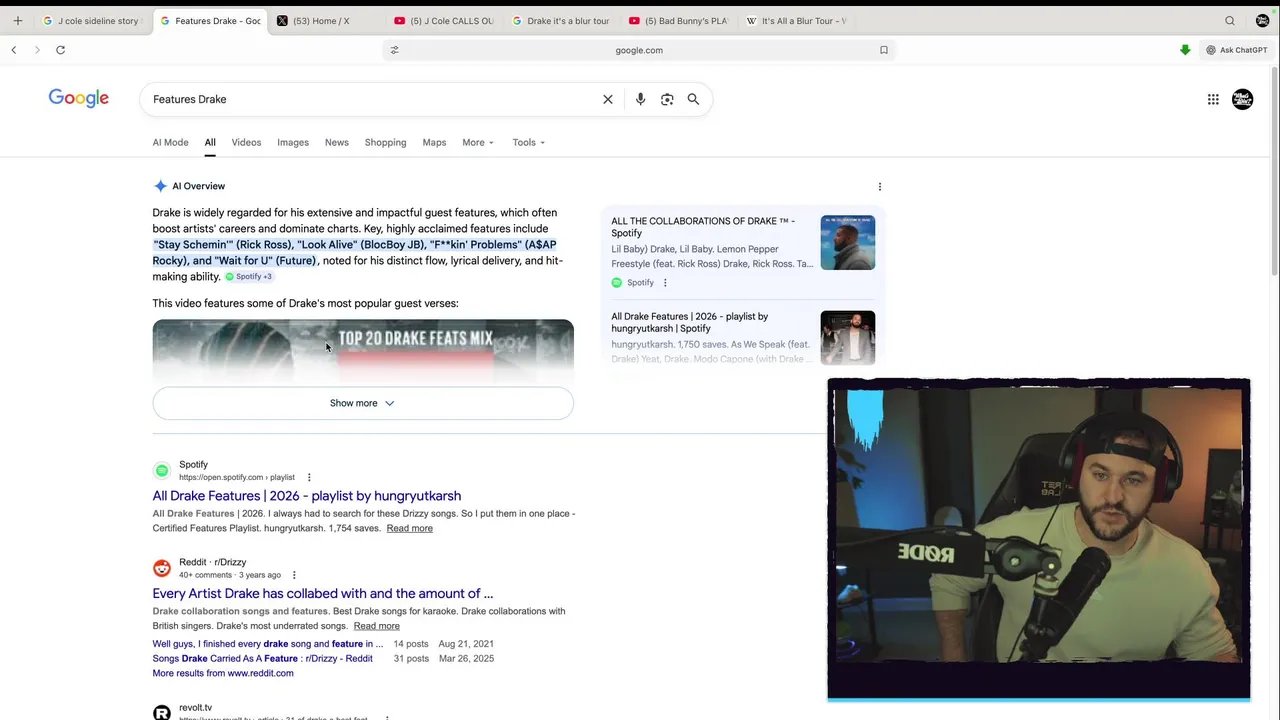This screenshot has width=1280, height=720.
Task: Switch to Bad Bunny's YouTube tab
Action: pos(679,20)
